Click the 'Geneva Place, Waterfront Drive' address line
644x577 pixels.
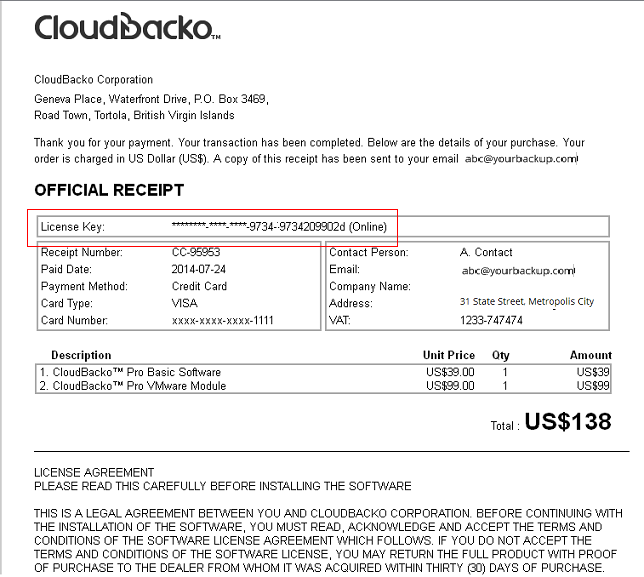click(151, 99)
